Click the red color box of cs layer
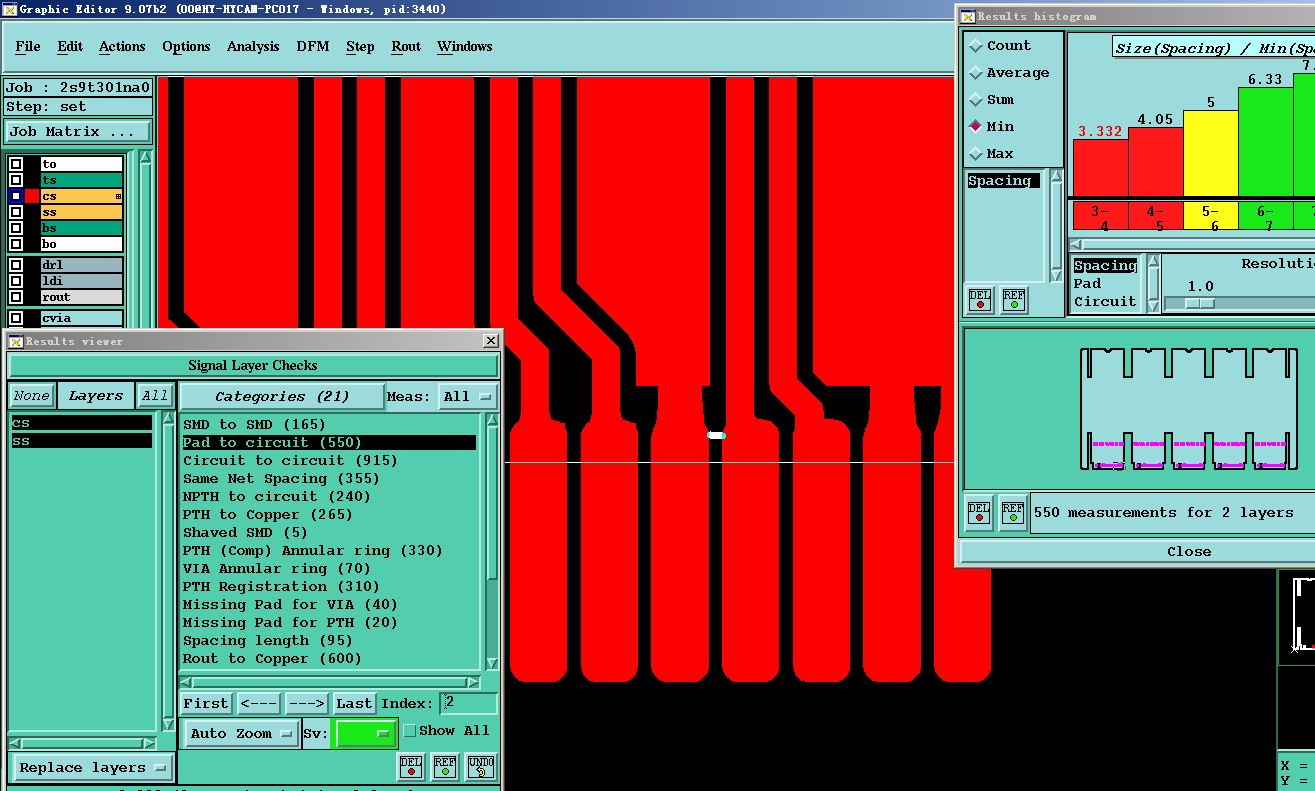This screenshot has width=1315, height=791. (32, 196)
